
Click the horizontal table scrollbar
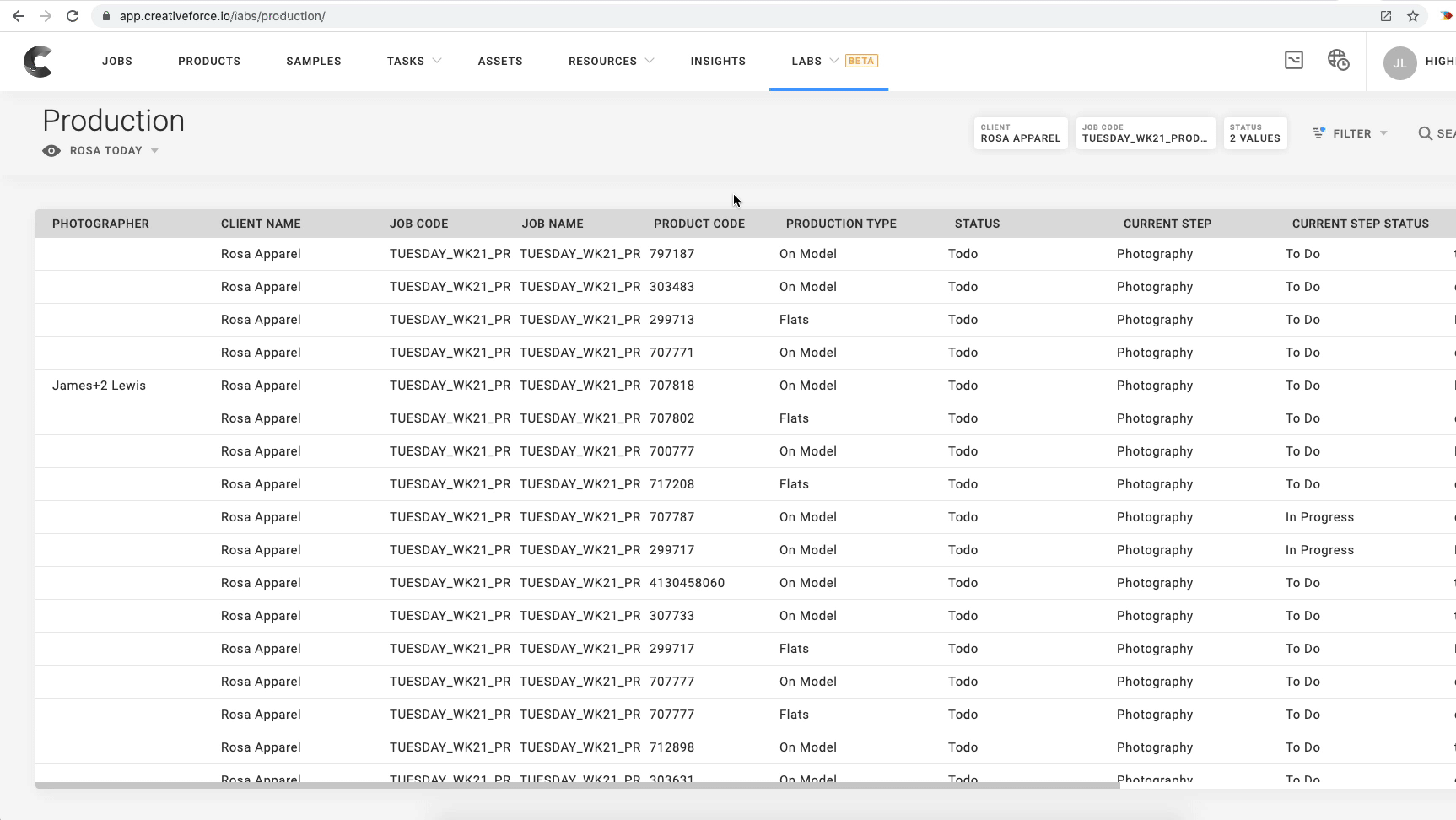click(x=578, y=785)
